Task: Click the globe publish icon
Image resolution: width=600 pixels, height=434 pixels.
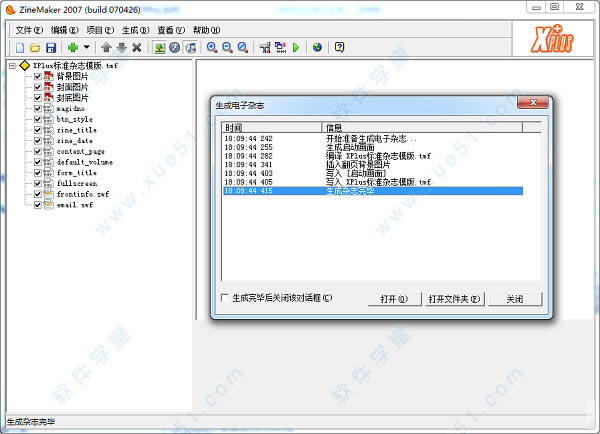Action: [317, 47]
